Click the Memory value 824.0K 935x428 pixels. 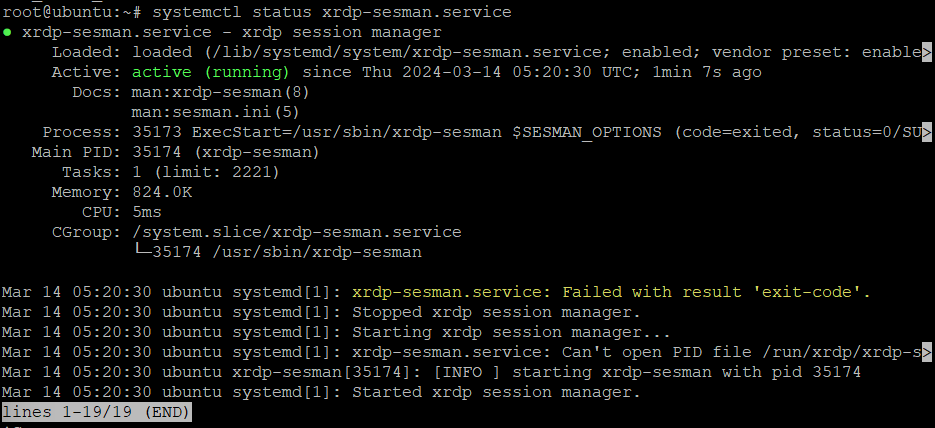pyautogui.click(x=162, y=192)
